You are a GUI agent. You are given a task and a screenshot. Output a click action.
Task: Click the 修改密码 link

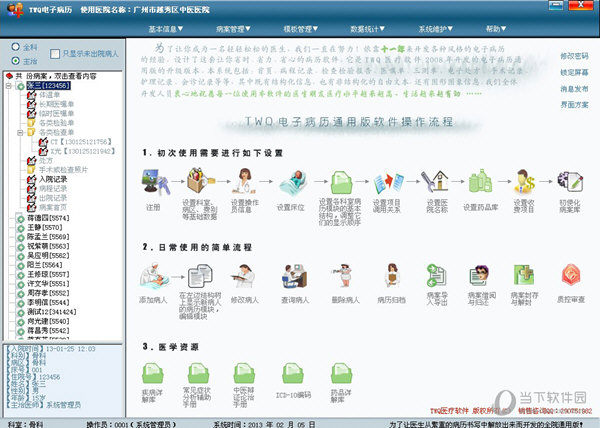(574, 56)
